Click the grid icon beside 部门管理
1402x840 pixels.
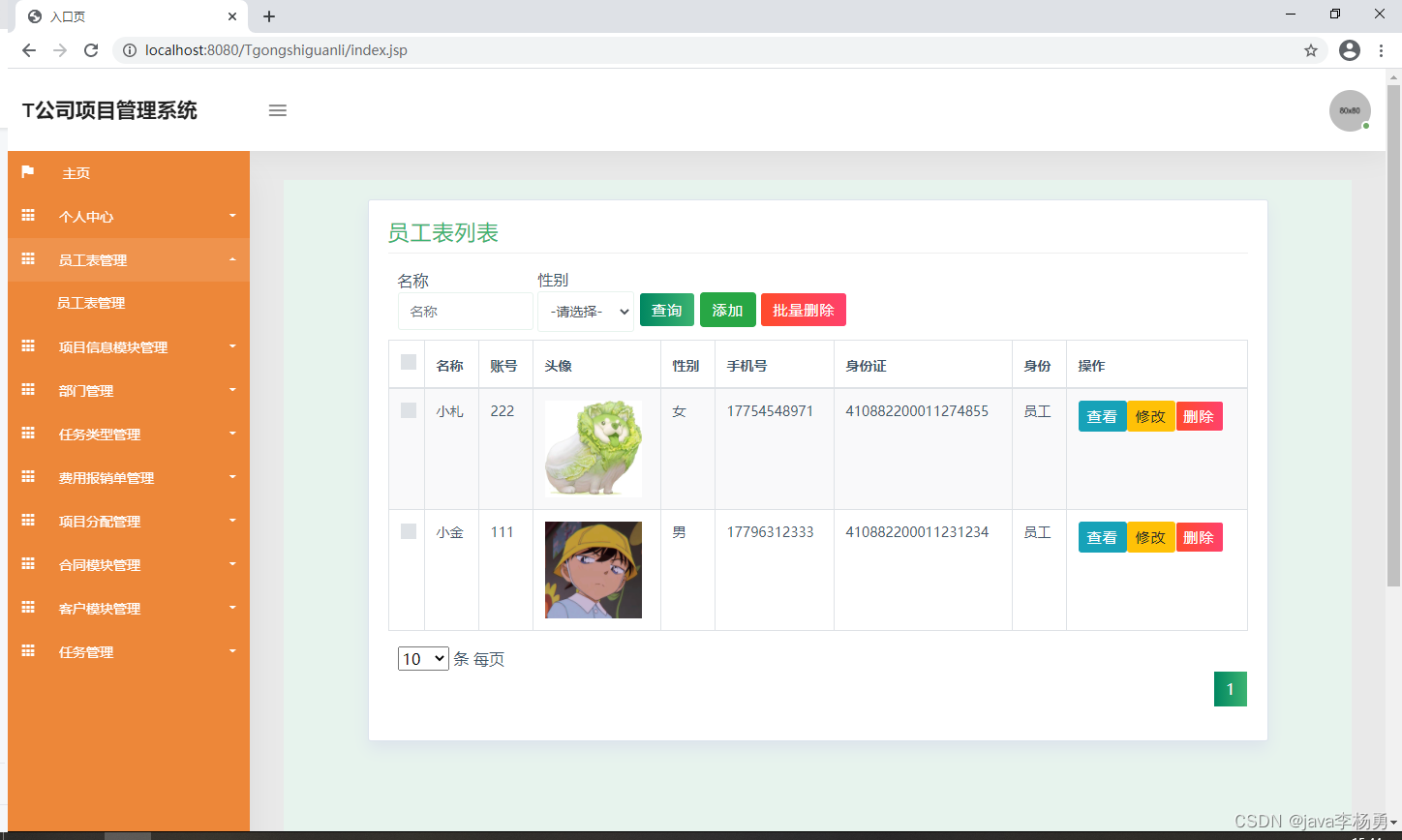(28, 390)
